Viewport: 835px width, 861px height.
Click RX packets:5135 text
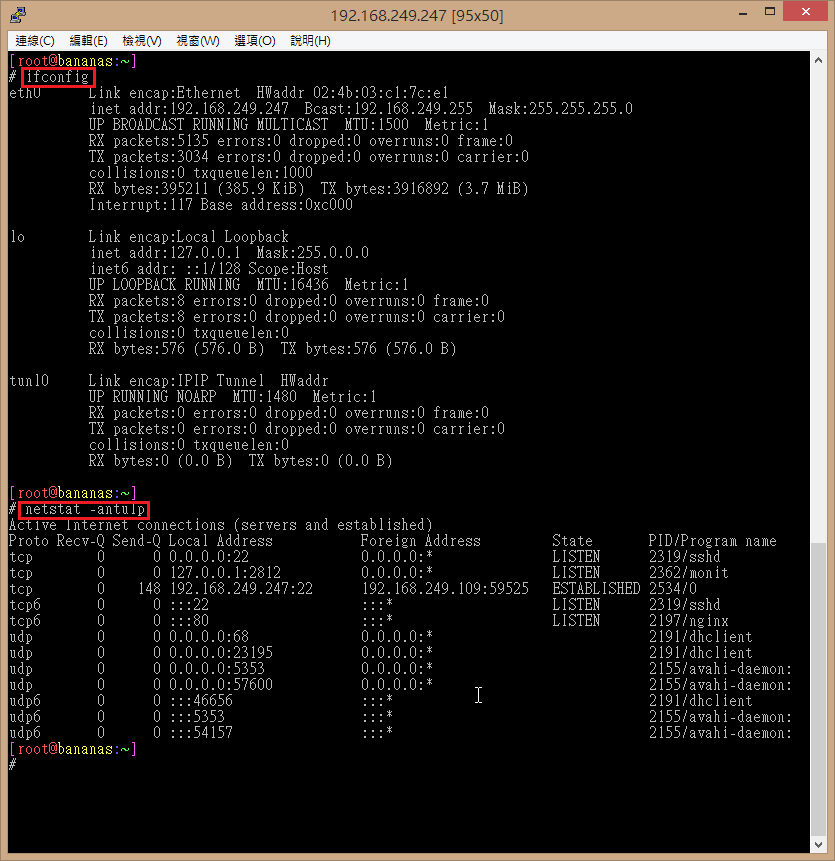(x=149, y=141)
